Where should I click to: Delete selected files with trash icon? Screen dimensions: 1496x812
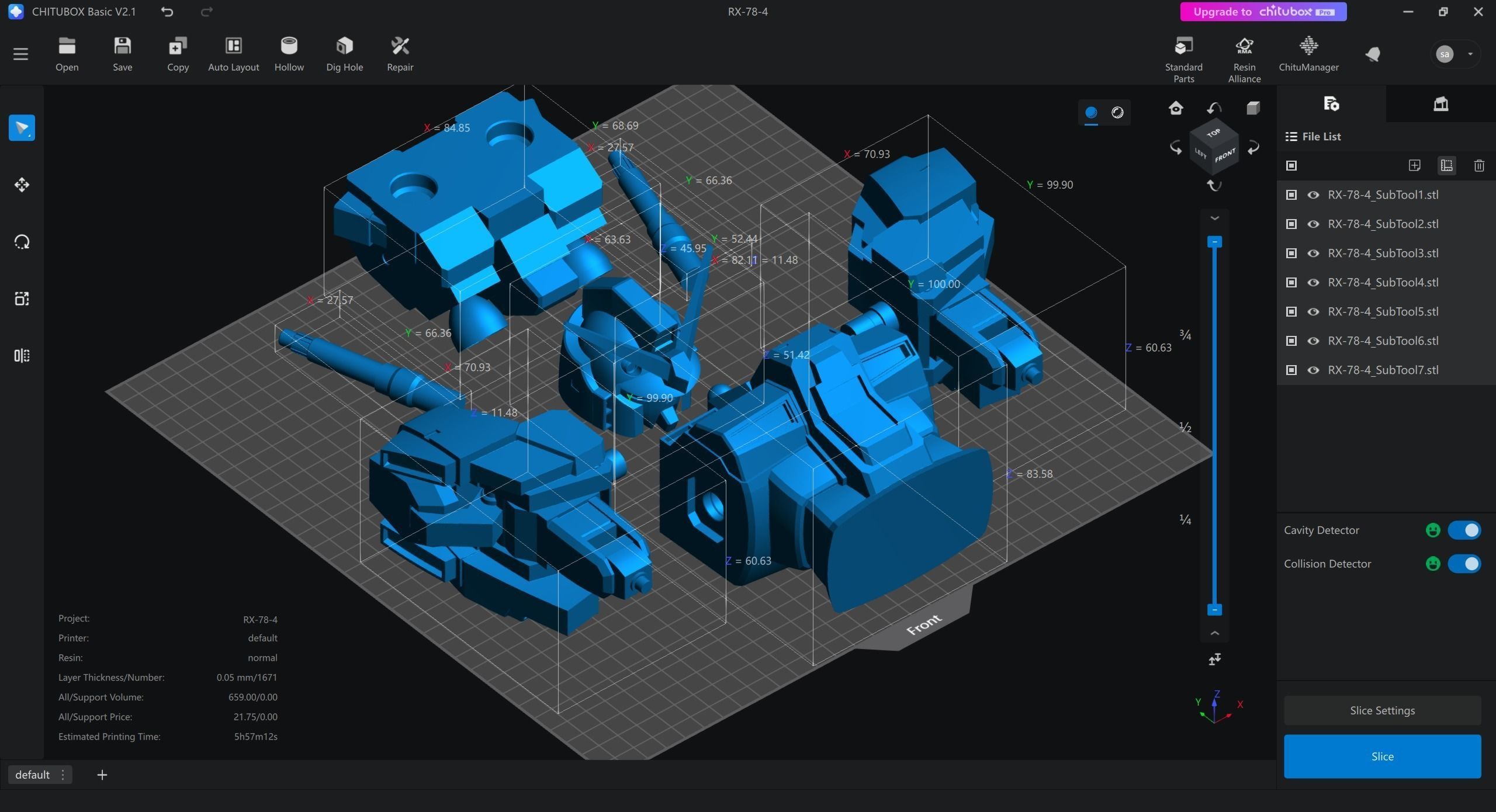point(1479,166)
